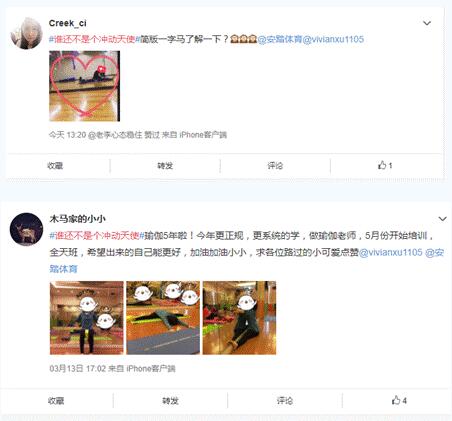Image resolution: width=452 pixels, height=421 pixels.
Task: Open first yoga photo in second post
Action: (x=87, y=318)
